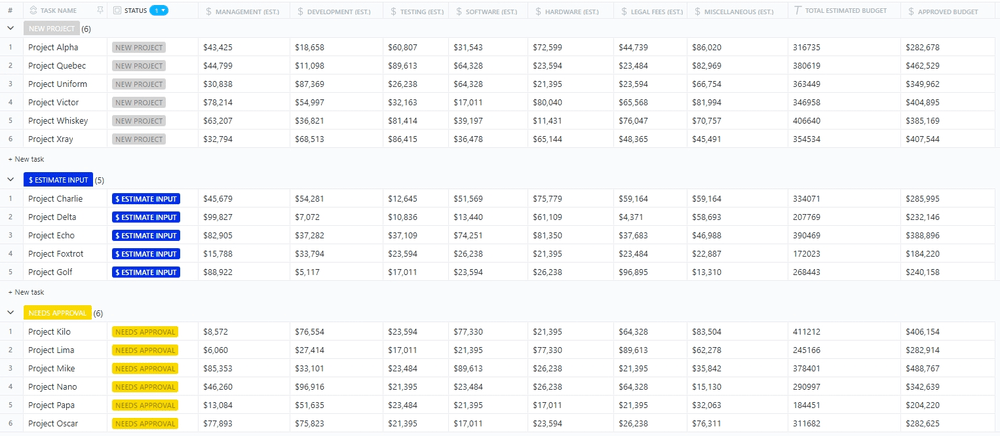Screen dimensions: 1000x436
Task: Click the dollar icon for Legal Fees (Est.)
Action: click(623, 11)
